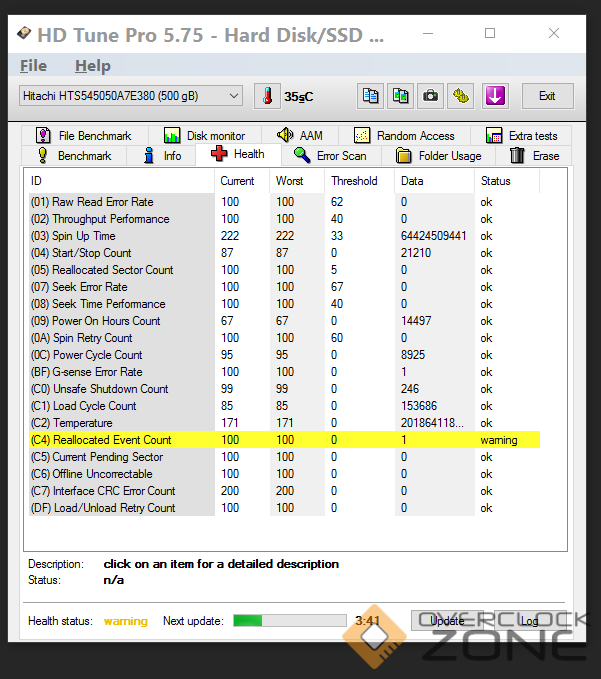Click the thermometer temperature icon

[267, 96]
